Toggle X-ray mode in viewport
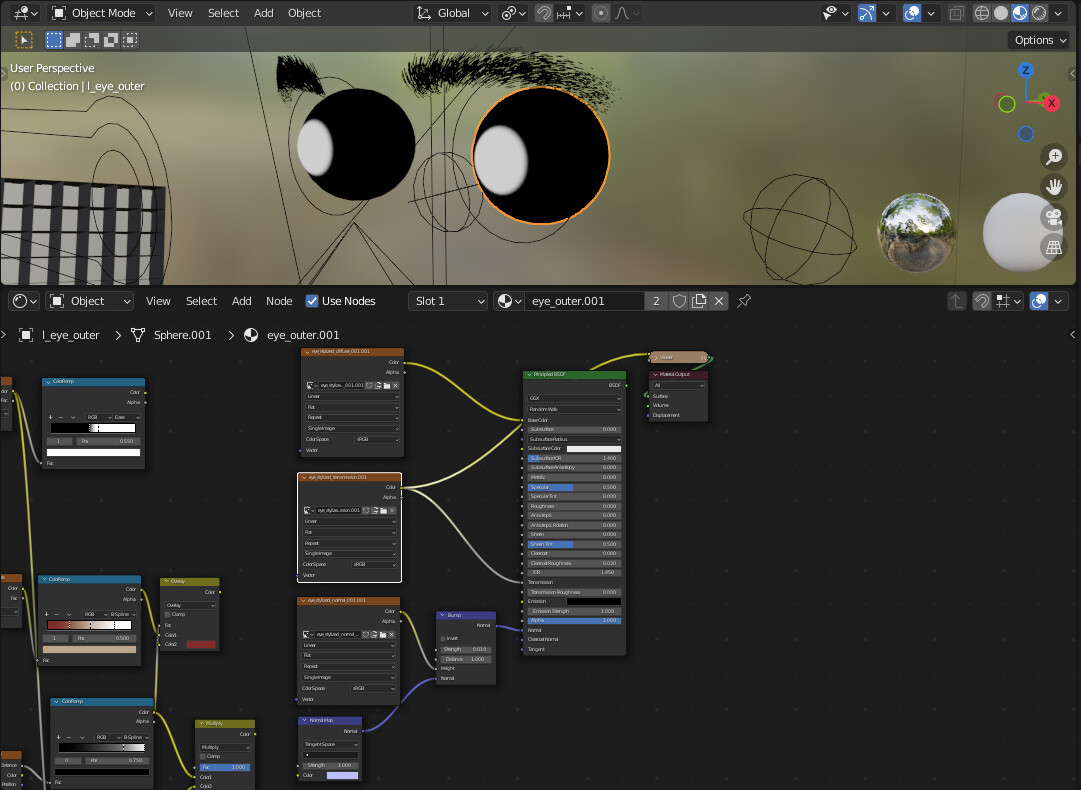This screenshot has height=790, width=1081. point(956,13)
